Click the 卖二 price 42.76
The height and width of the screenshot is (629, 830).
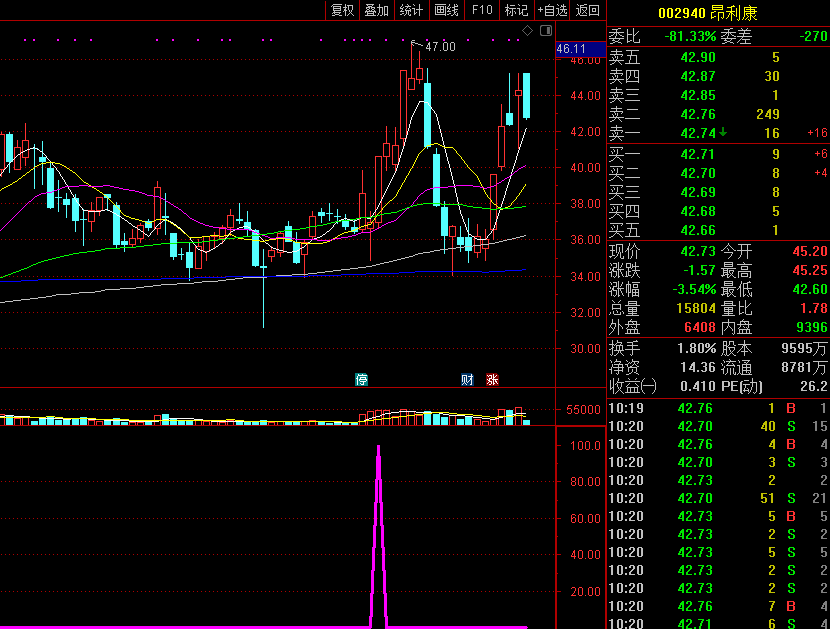click(698, 114)
